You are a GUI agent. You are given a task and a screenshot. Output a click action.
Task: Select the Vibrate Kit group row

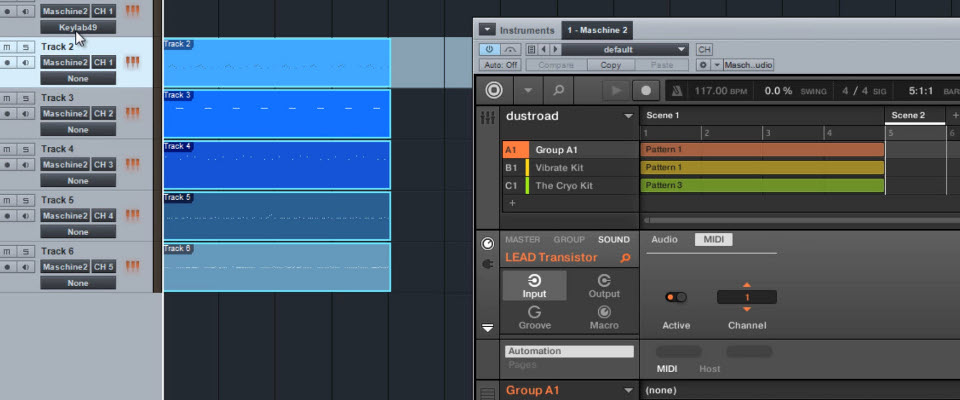click(x=571, y=168)
